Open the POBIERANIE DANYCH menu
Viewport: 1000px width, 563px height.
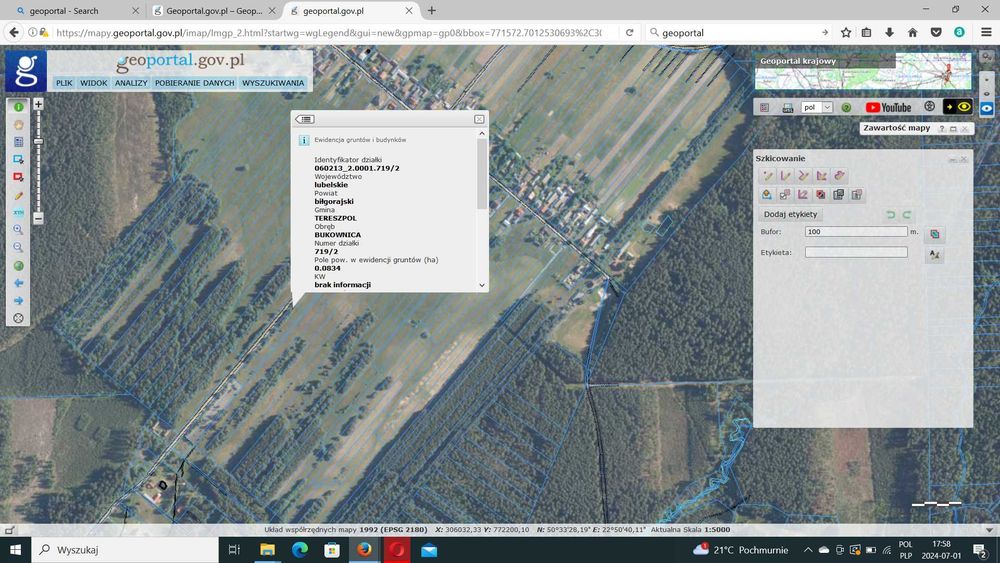click(195, 83)
